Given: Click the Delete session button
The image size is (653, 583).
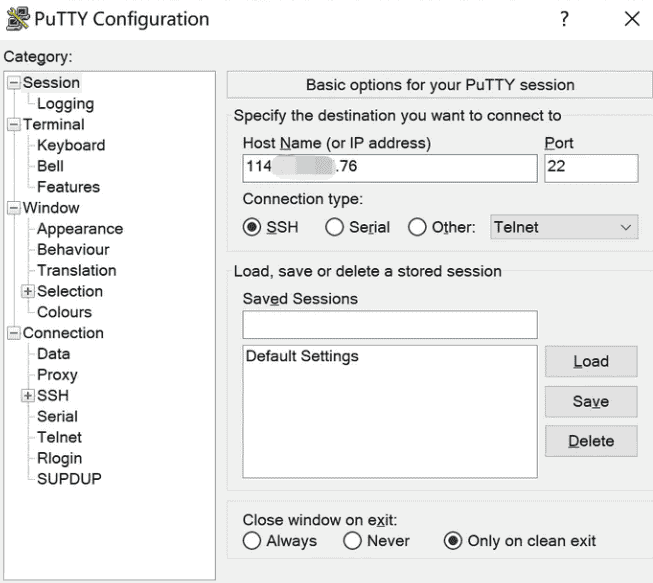Looking at the screenshot, I should (590, 441).
